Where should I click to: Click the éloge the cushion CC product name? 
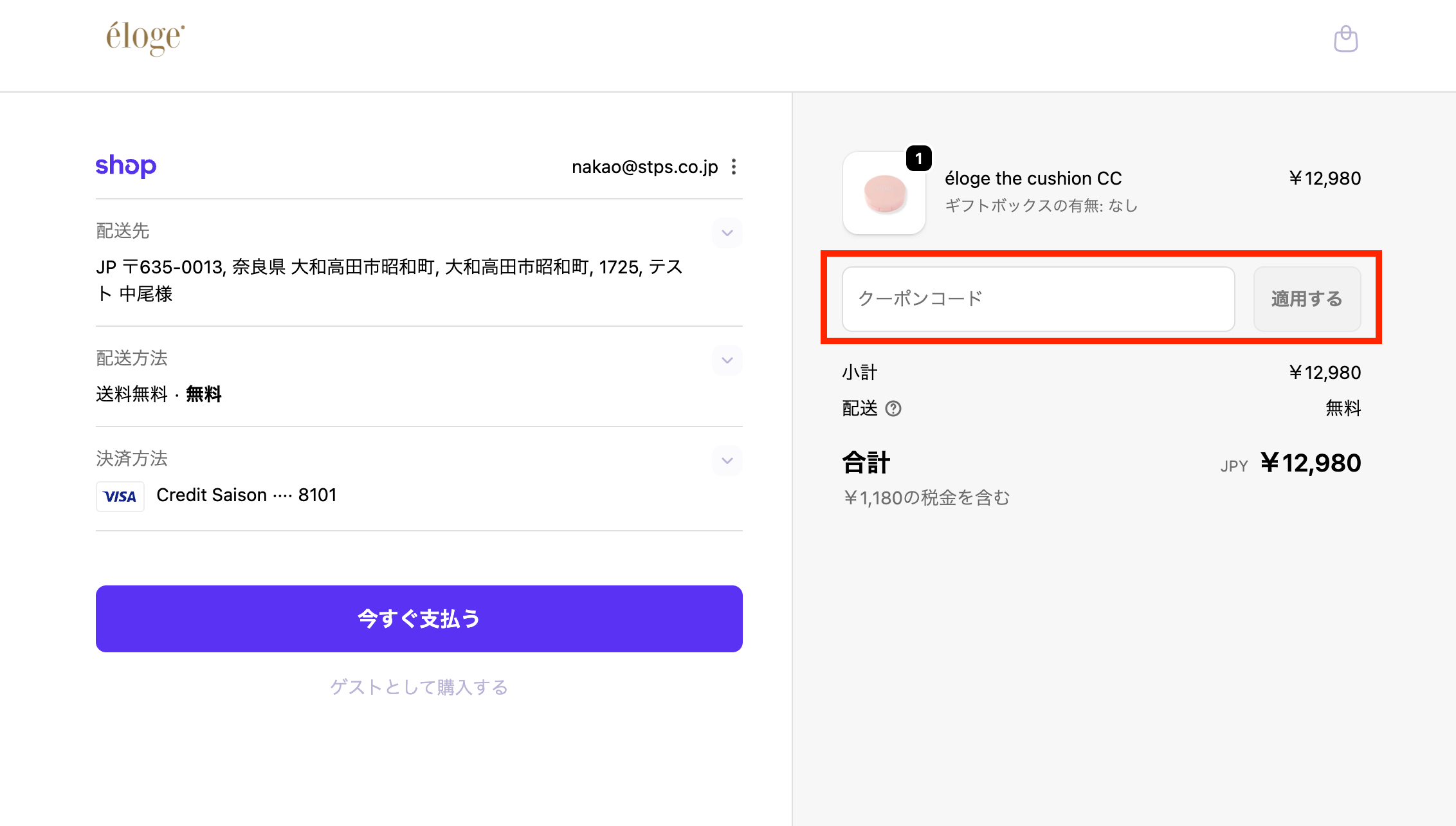coord(1033,178)
